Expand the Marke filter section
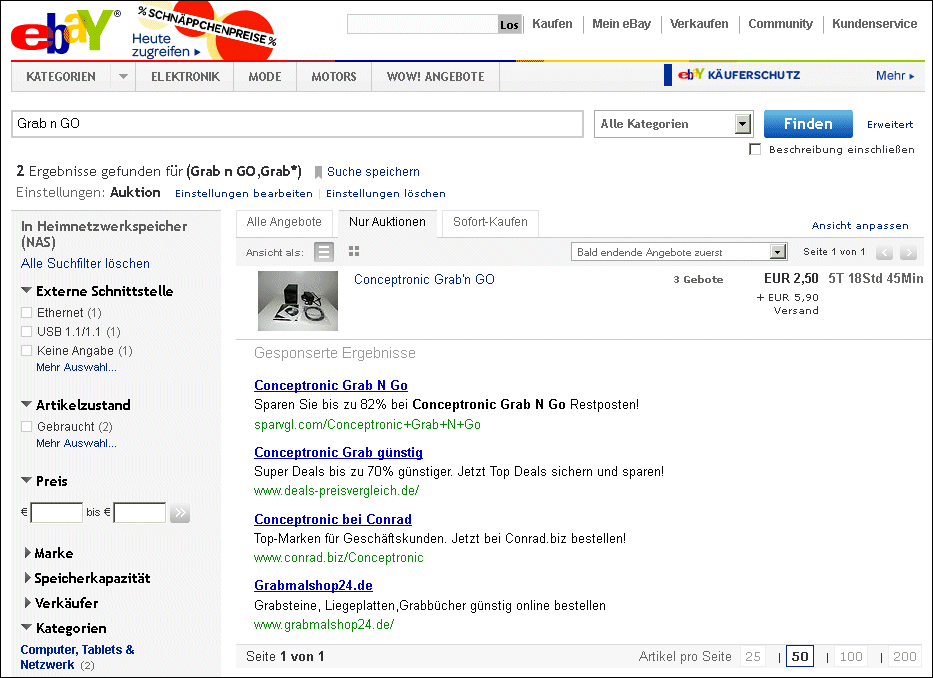Image resolution: width=933 pixels, height=678 pixels. click(27, 552)
